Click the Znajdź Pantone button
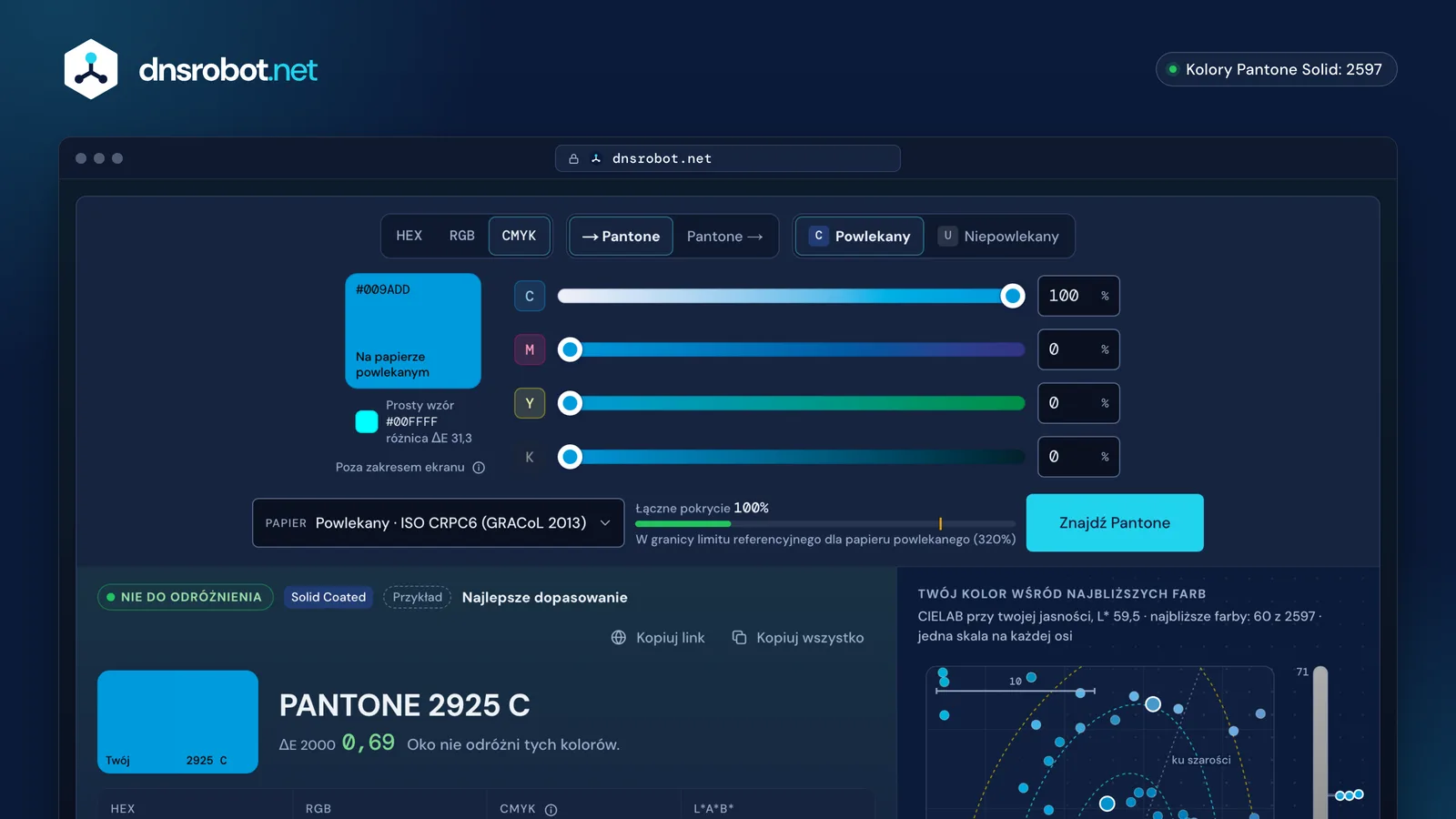Viewport: 1456px width, 819px height. [1115, 522]
